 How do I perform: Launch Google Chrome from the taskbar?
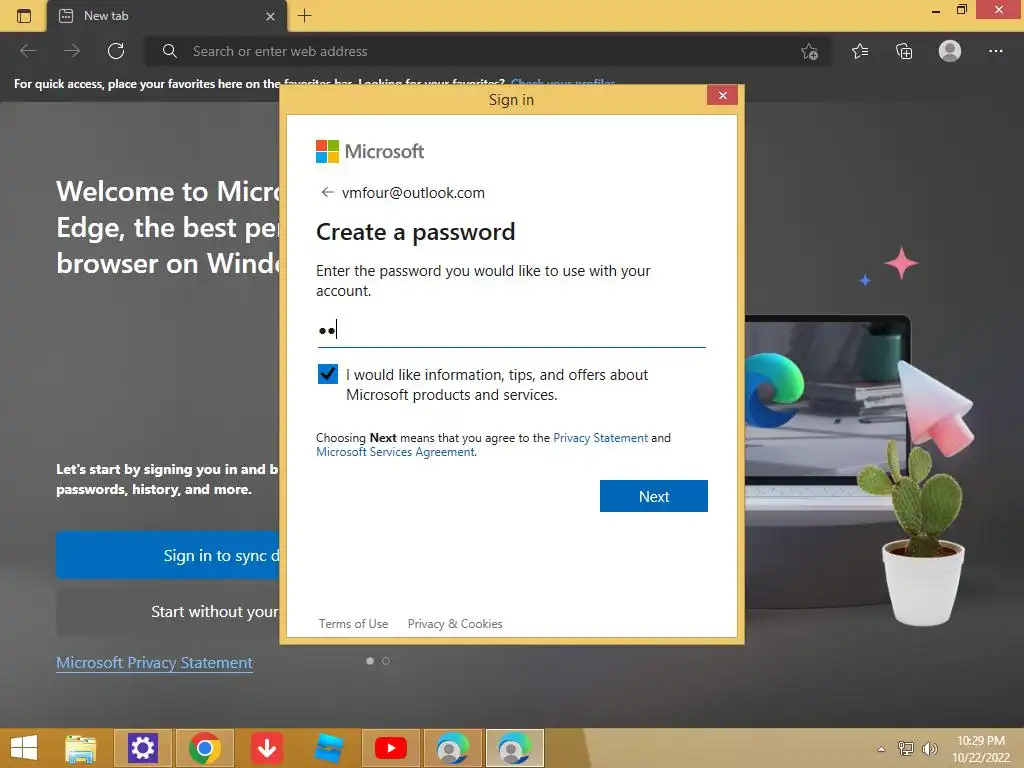coord(204,748)
